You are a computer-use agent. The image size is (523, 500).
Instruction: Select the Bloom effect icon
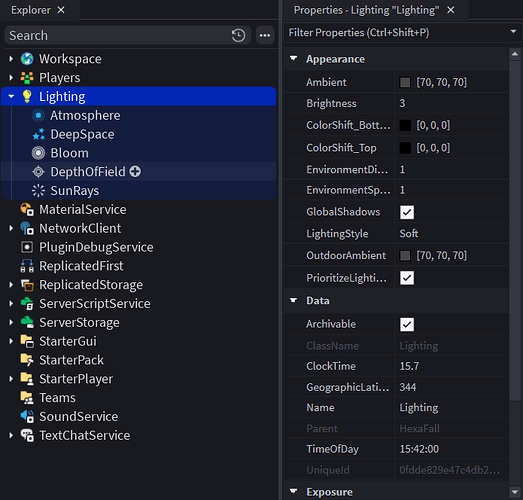click(38, 153)
